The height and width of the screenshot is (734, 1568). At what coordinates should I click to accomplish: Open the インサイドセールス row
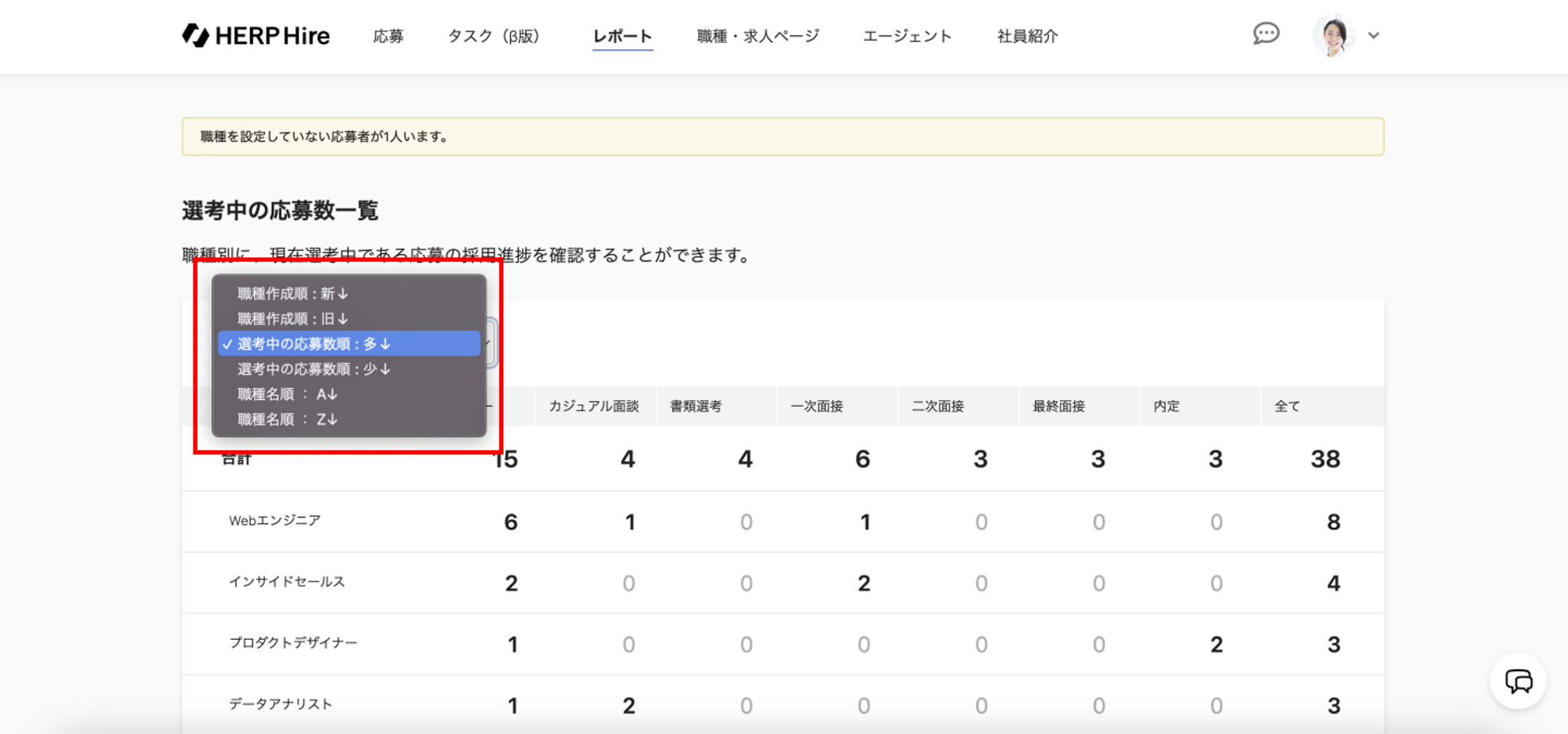tap(286, 582)
